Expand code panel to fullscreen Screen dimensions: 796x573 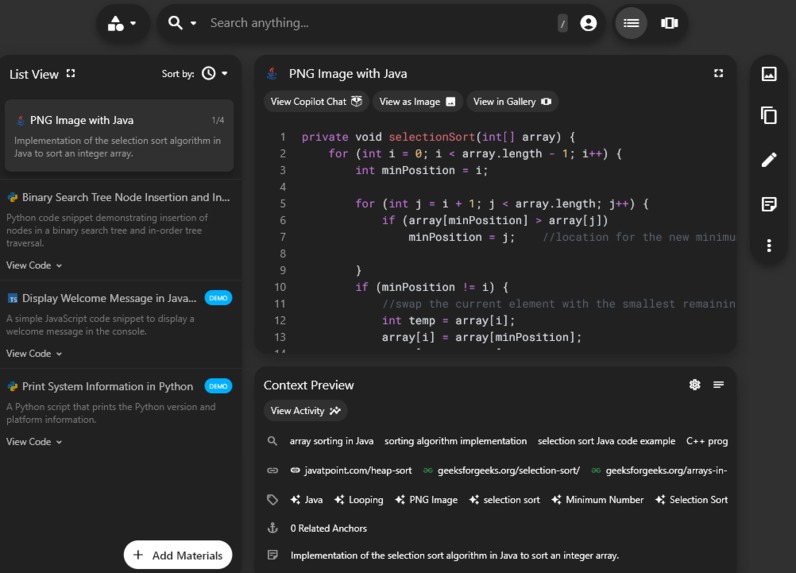(x=718, y=74)
